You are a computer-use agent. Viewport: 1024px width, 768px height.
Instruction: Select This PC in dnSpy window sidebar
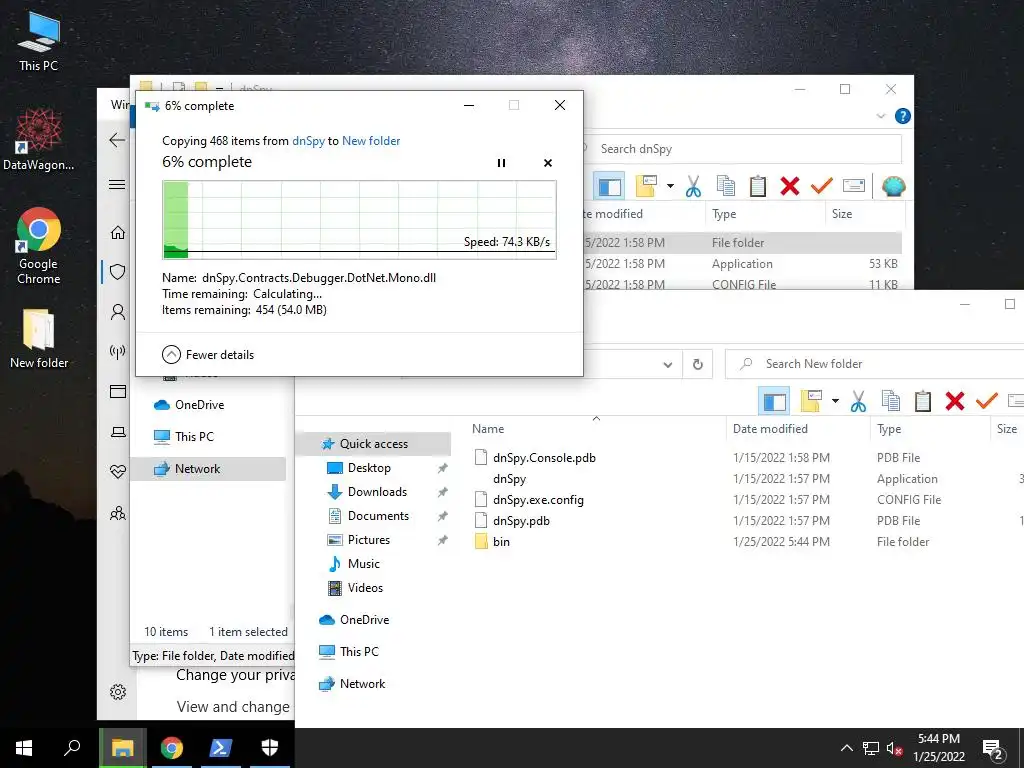[194, 437]
